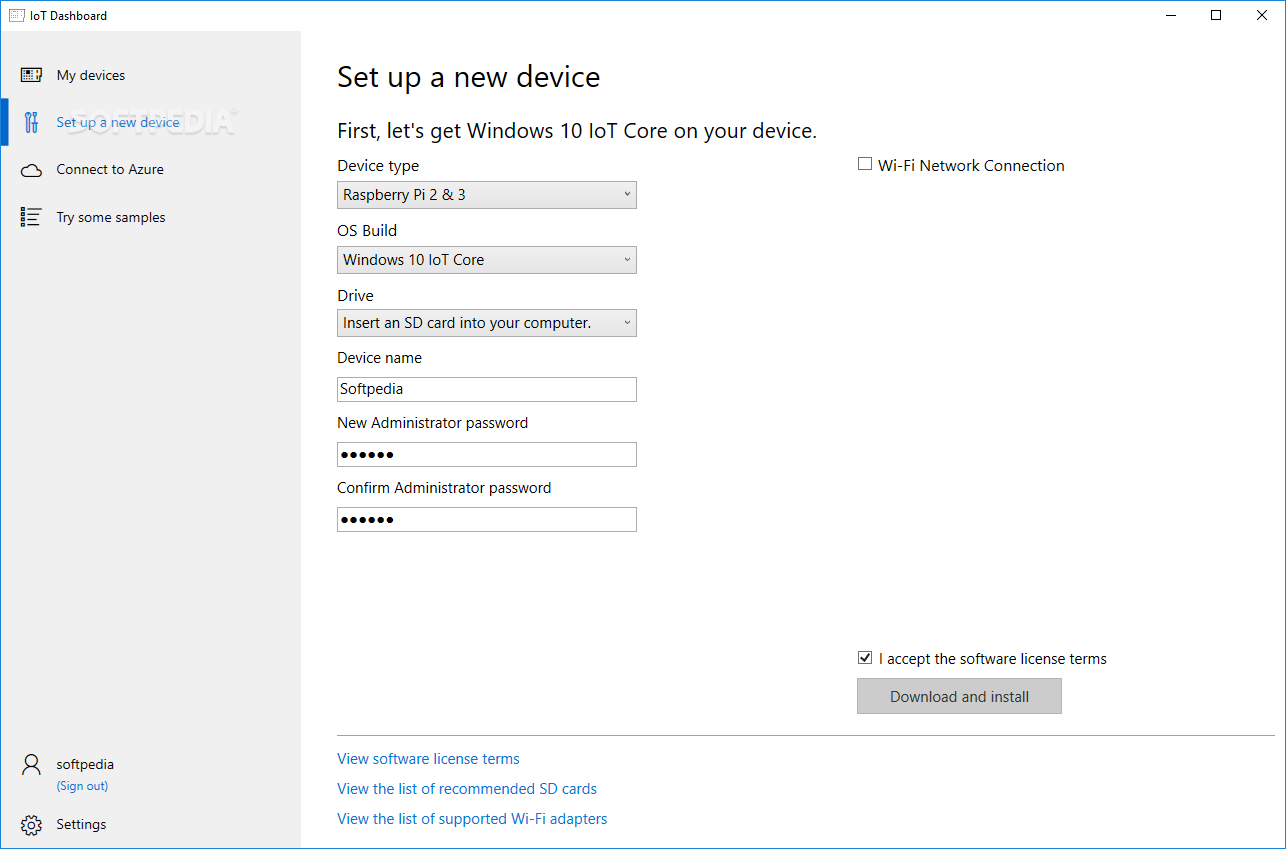View the list of recommended SD cards
Screen dimensions: 1286x849
click(467, 789)
